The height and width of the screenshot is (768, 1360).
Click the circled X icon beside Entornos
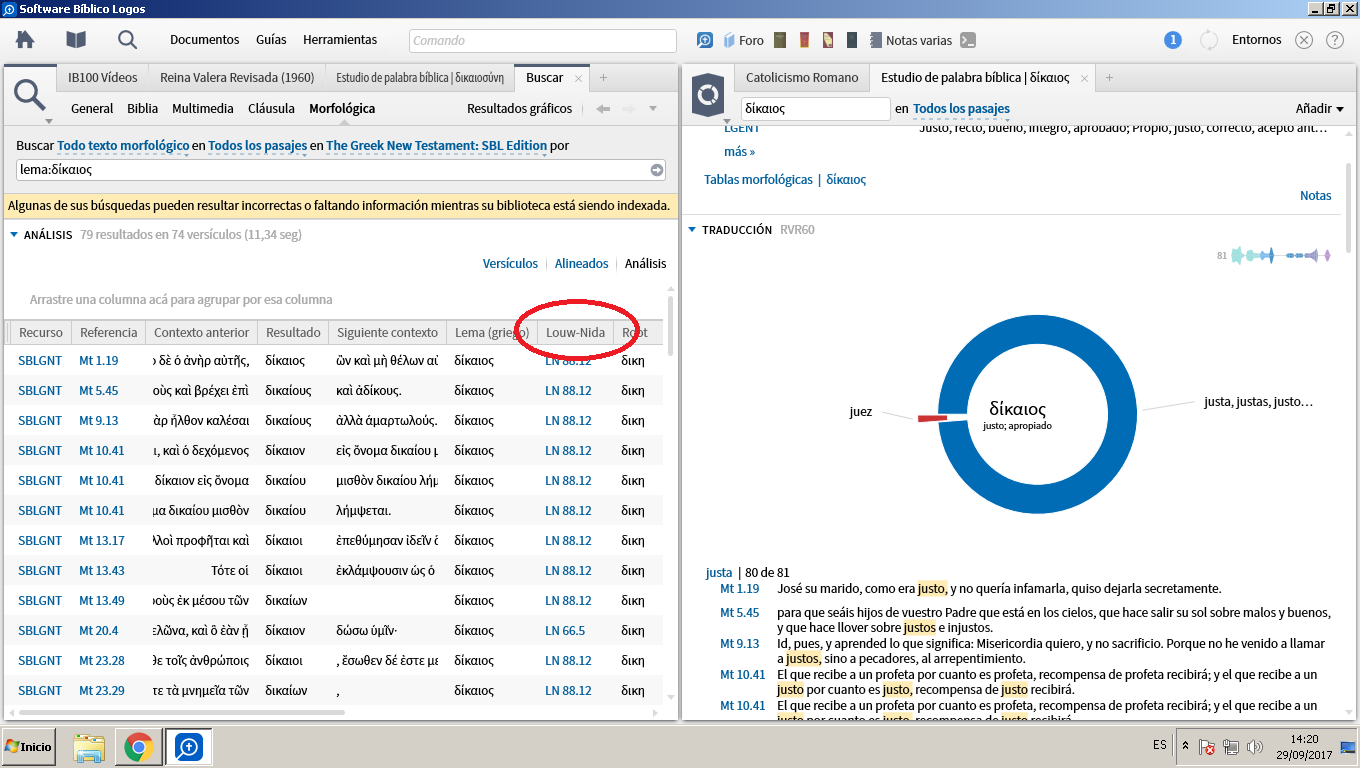coord(1304,40)
